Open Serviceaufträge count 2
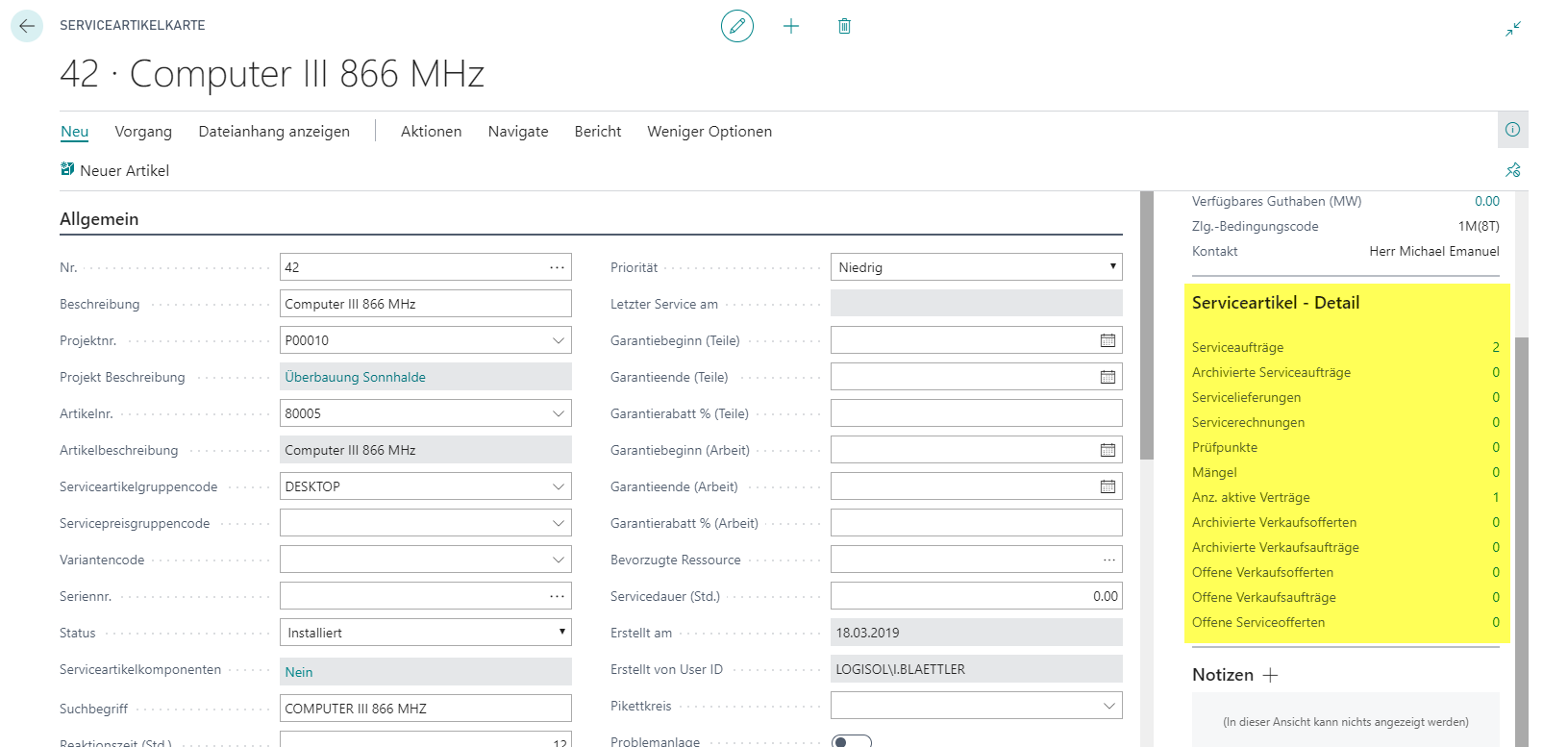 (1496, 347)
